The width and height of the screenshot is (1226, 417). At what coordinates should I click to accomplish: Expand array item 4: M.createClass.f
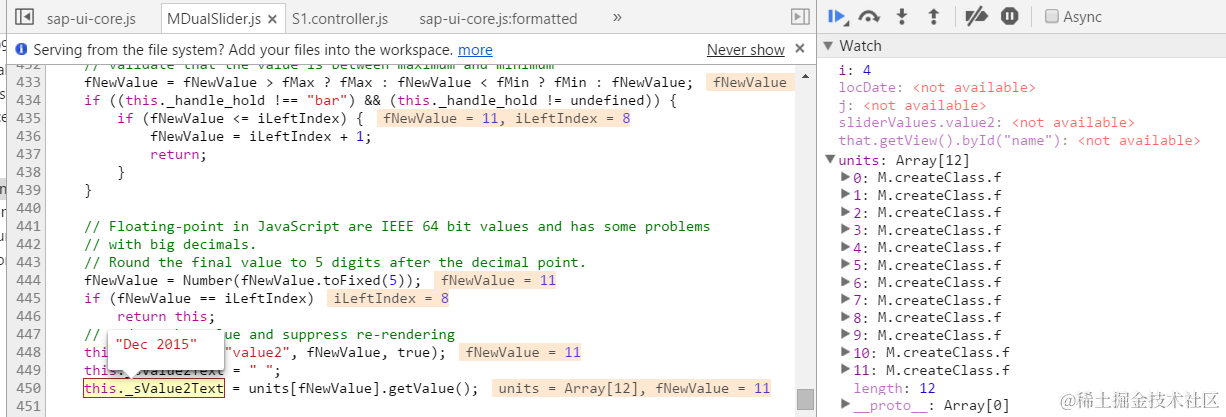[846, 247]
